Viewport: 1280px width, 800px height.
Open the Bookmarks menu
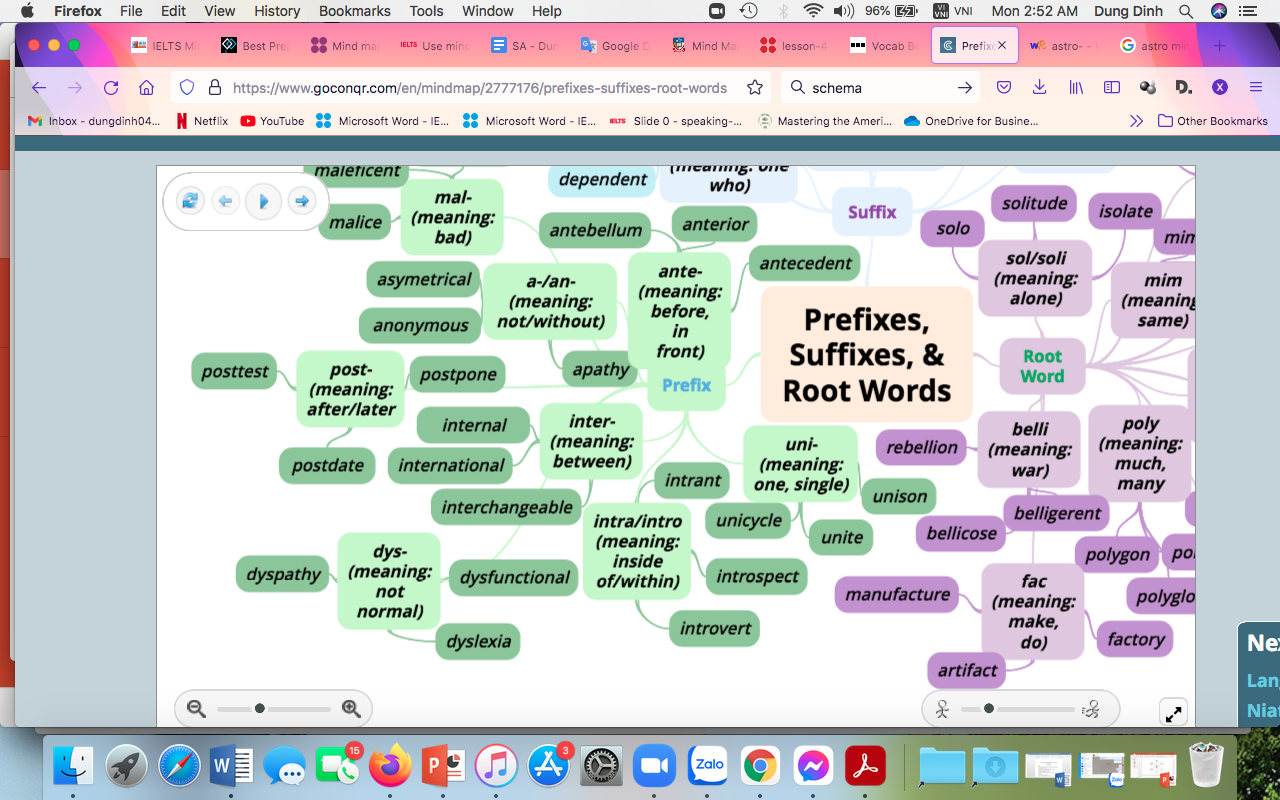pos(355,11)
